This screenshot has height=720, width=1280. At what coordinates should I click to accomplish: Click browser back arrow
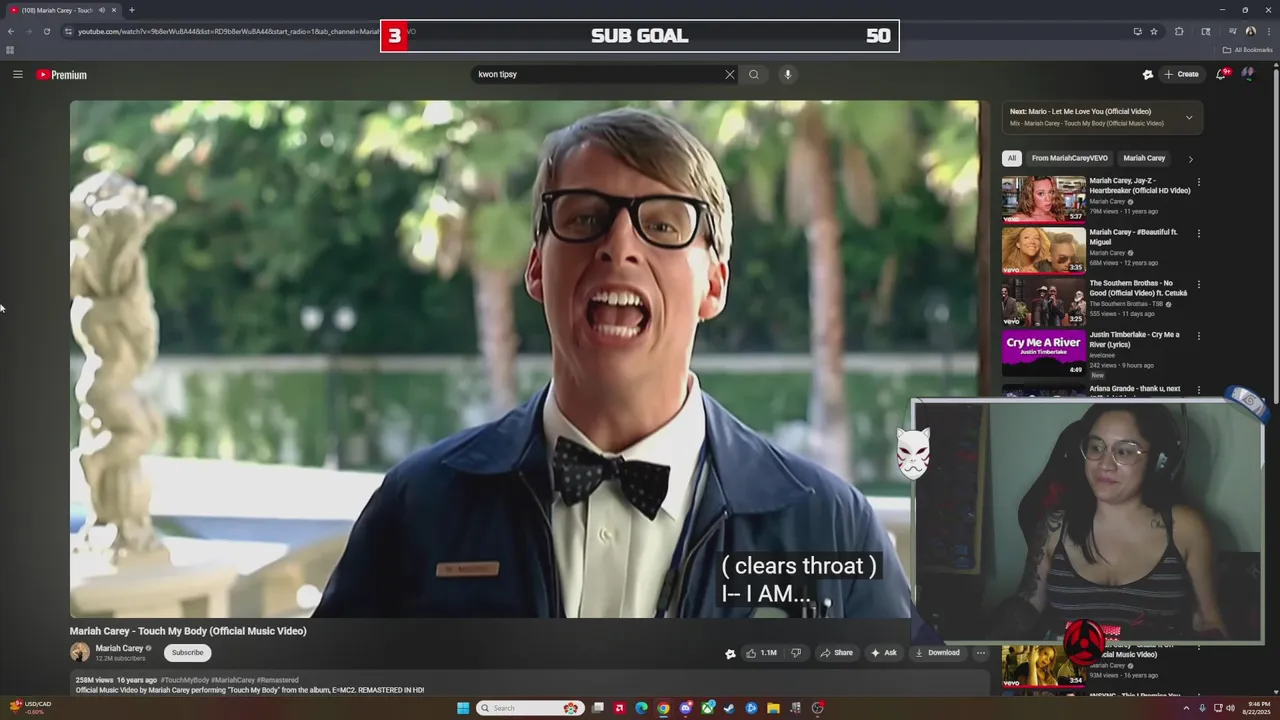[x=11, y=31]
